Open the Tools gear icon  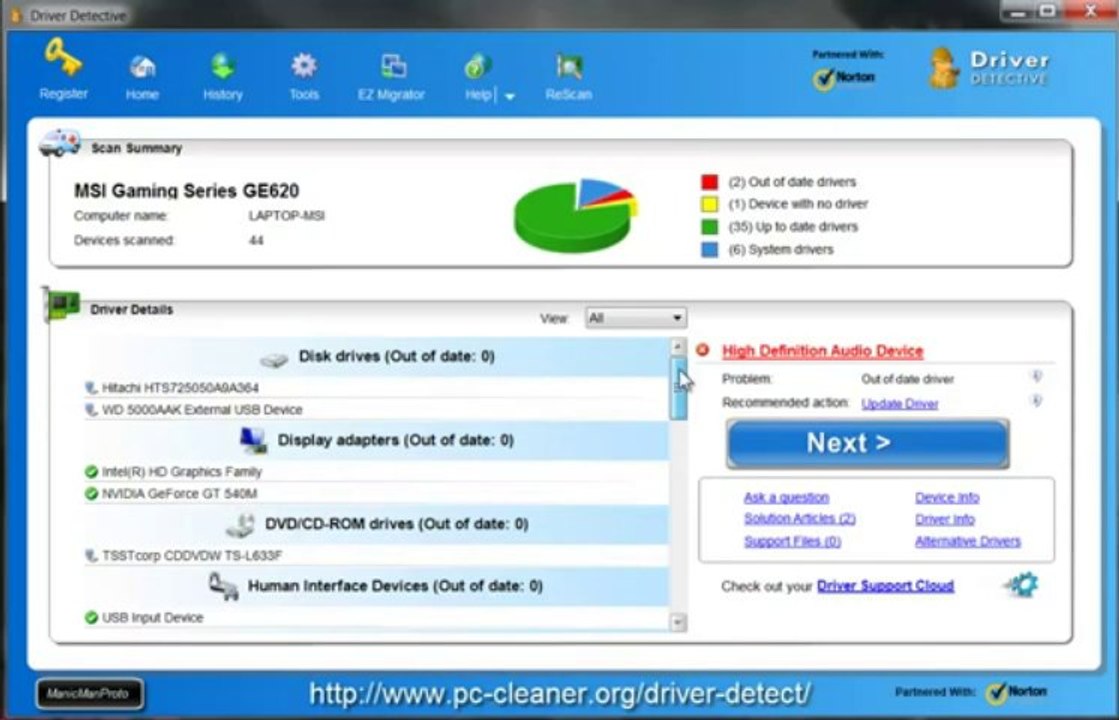[304, 66]
